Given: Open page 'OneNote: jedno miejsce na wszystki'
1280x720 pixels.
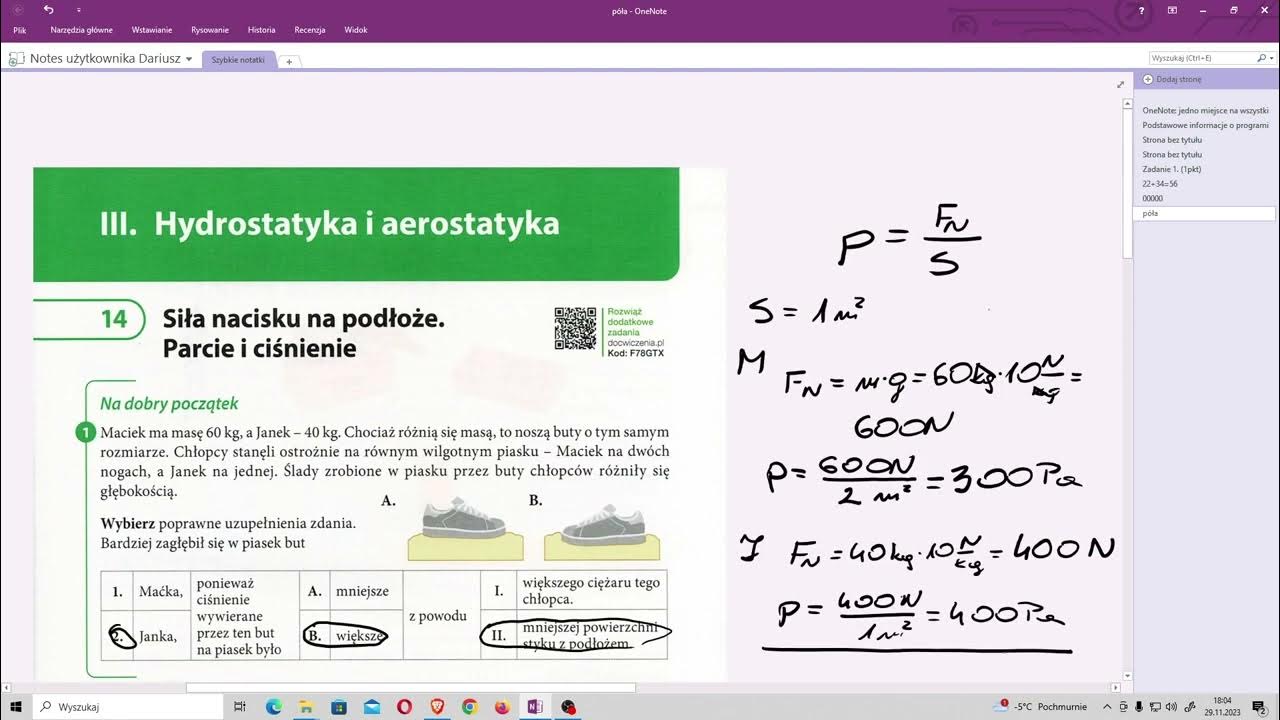Looking at the screenshot, I should point(1205,110).
